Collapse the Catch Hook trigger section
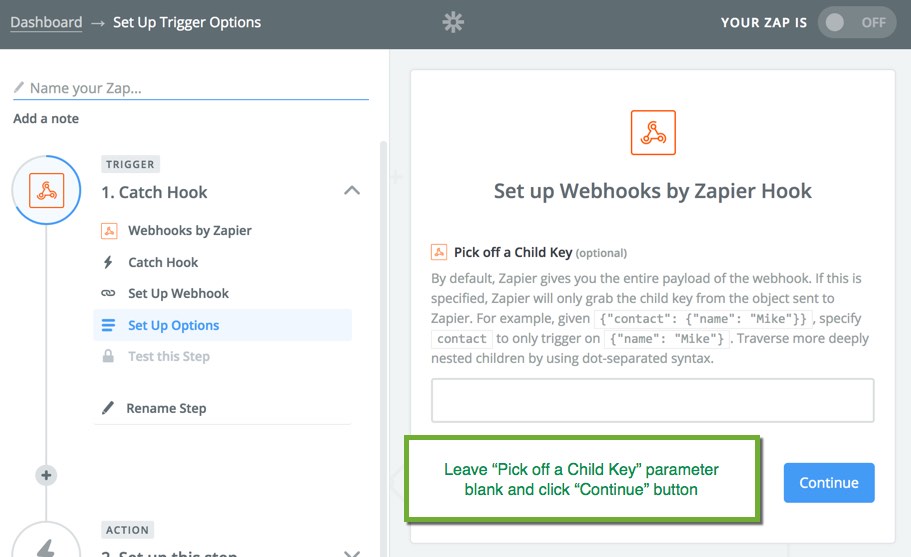Image resolution: width=911 pixels, height=557 pixels. pos(352,191)
